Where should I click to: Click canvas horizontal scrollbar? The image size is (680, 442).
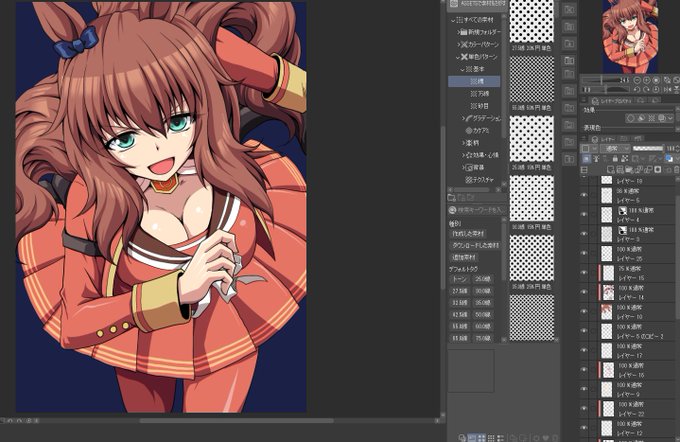coord(236,420)
